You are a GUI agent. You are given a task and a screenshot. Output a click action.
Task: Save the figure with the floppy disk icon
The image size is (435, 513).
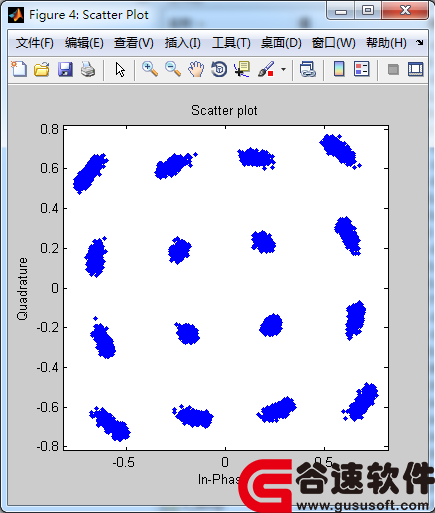(x=65, y=70)
